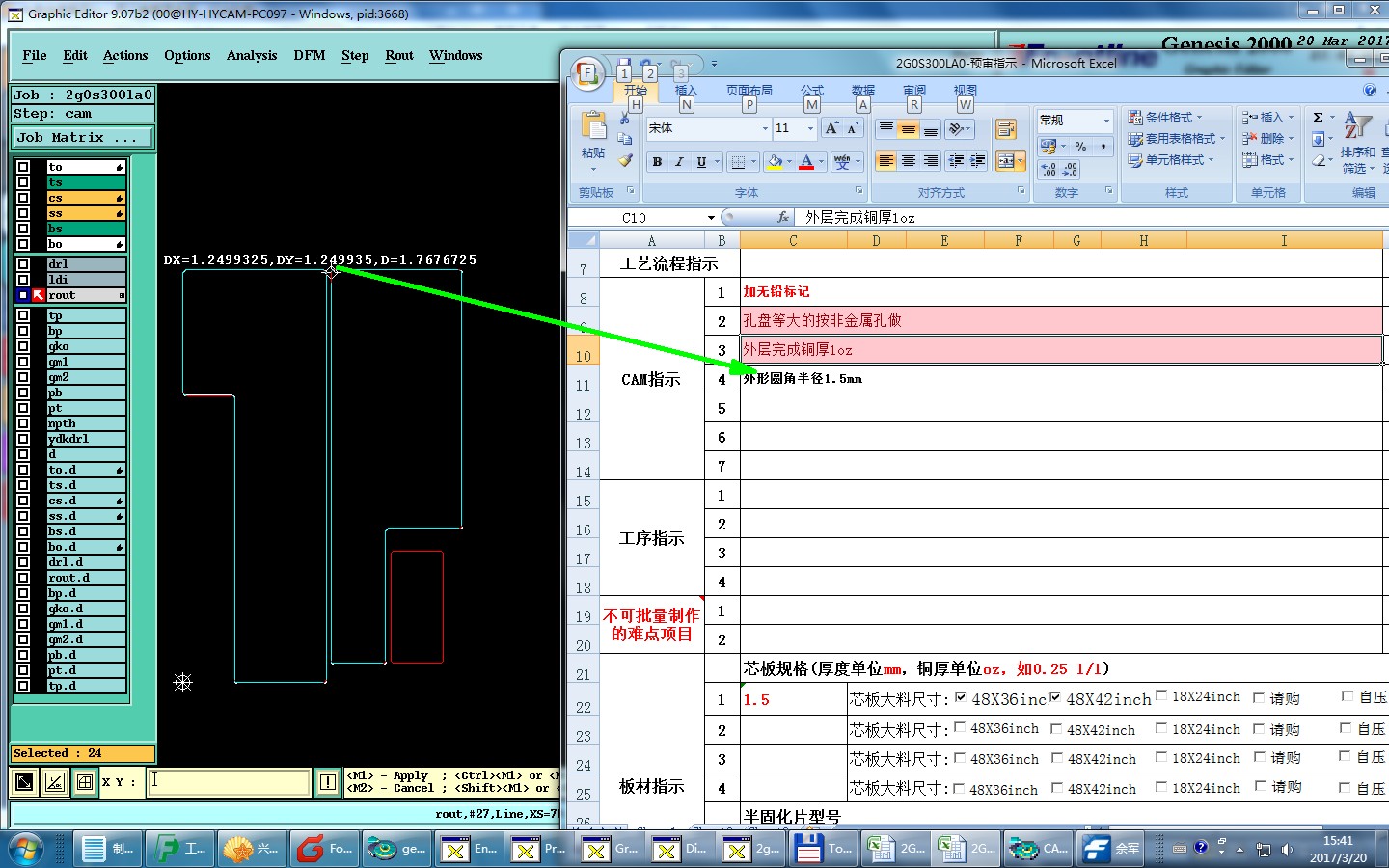
Task: Open 条件格式 conditional formatting dropdown
Action: (x=1165, y=117)
